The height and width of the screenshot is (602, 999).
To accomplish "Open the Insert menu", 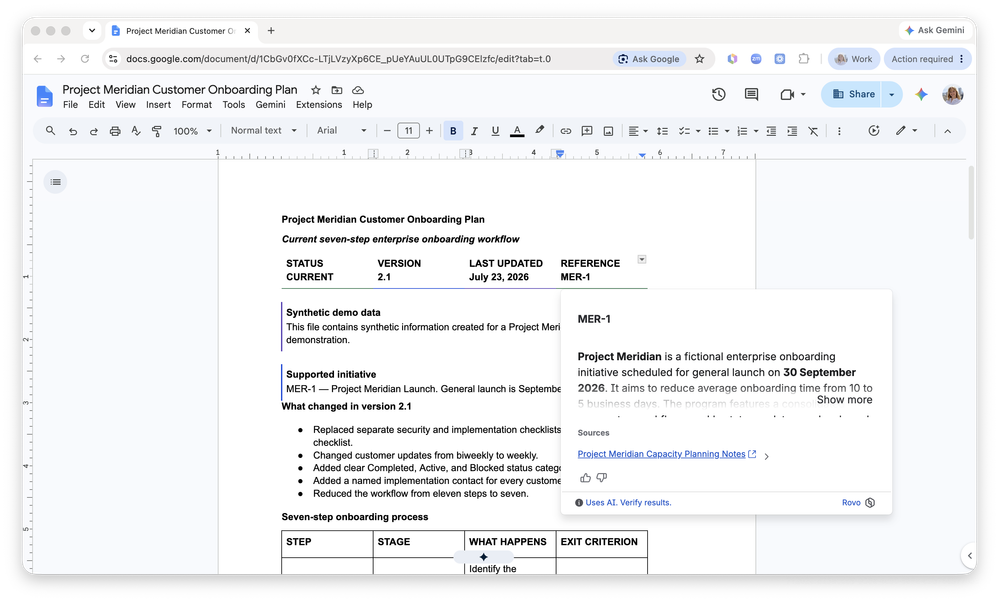I will [158, 104].
